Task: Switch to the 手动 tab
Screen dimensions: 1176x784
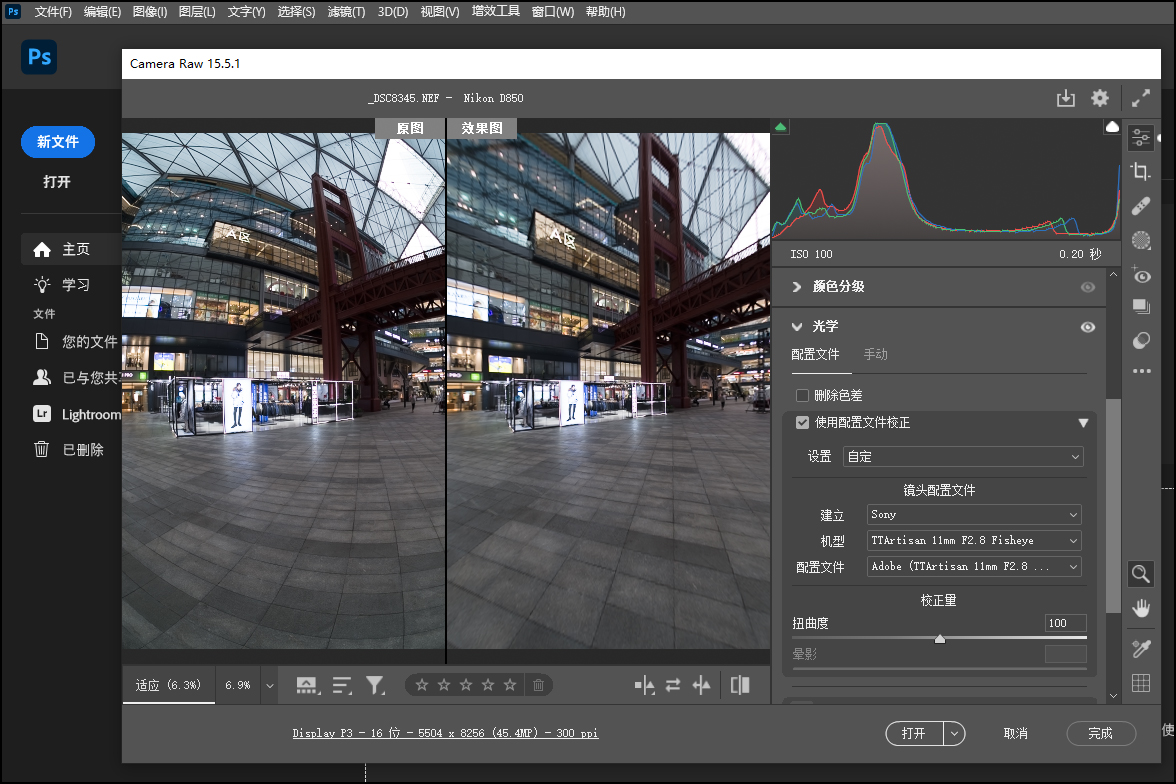Action: click(875, 355)
